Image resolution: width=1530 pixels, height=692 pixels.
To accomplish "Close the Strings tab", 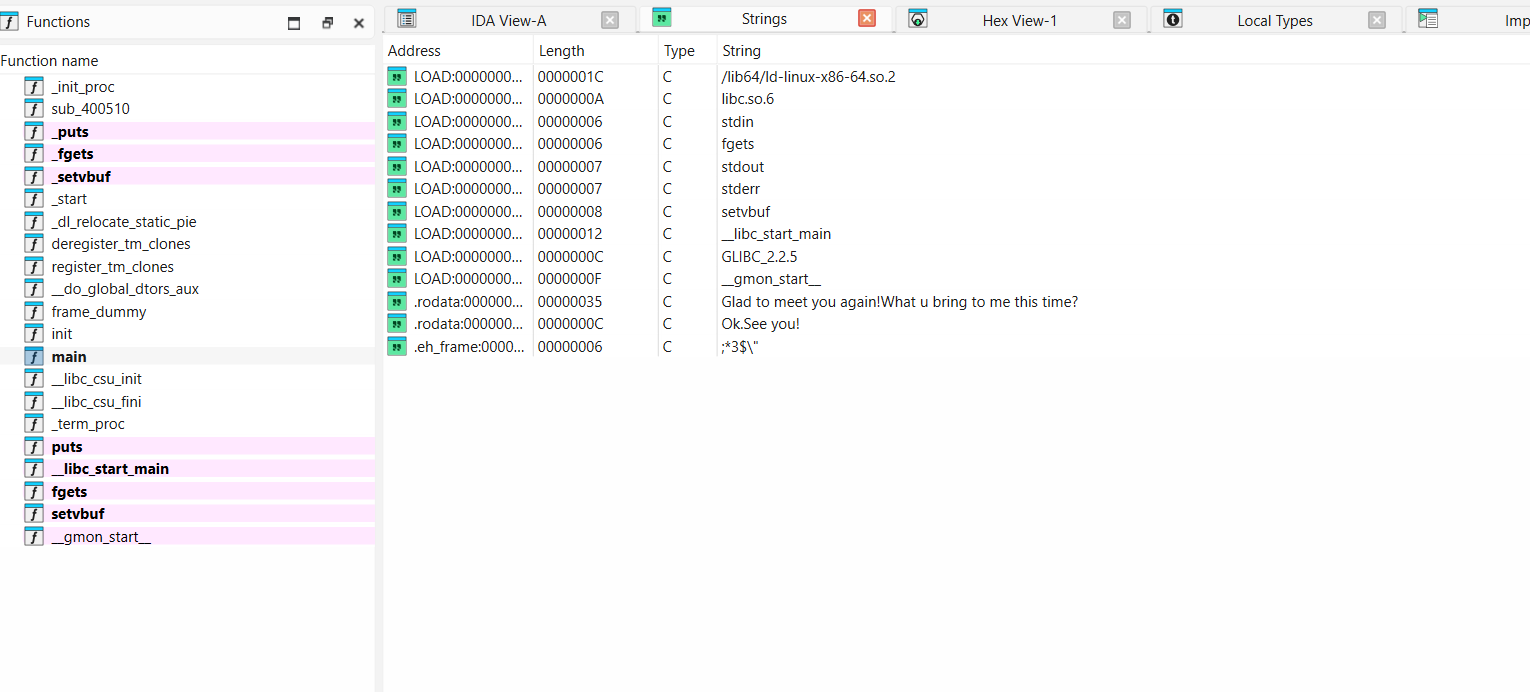I will pyautogui.click(x=867, y=19).
